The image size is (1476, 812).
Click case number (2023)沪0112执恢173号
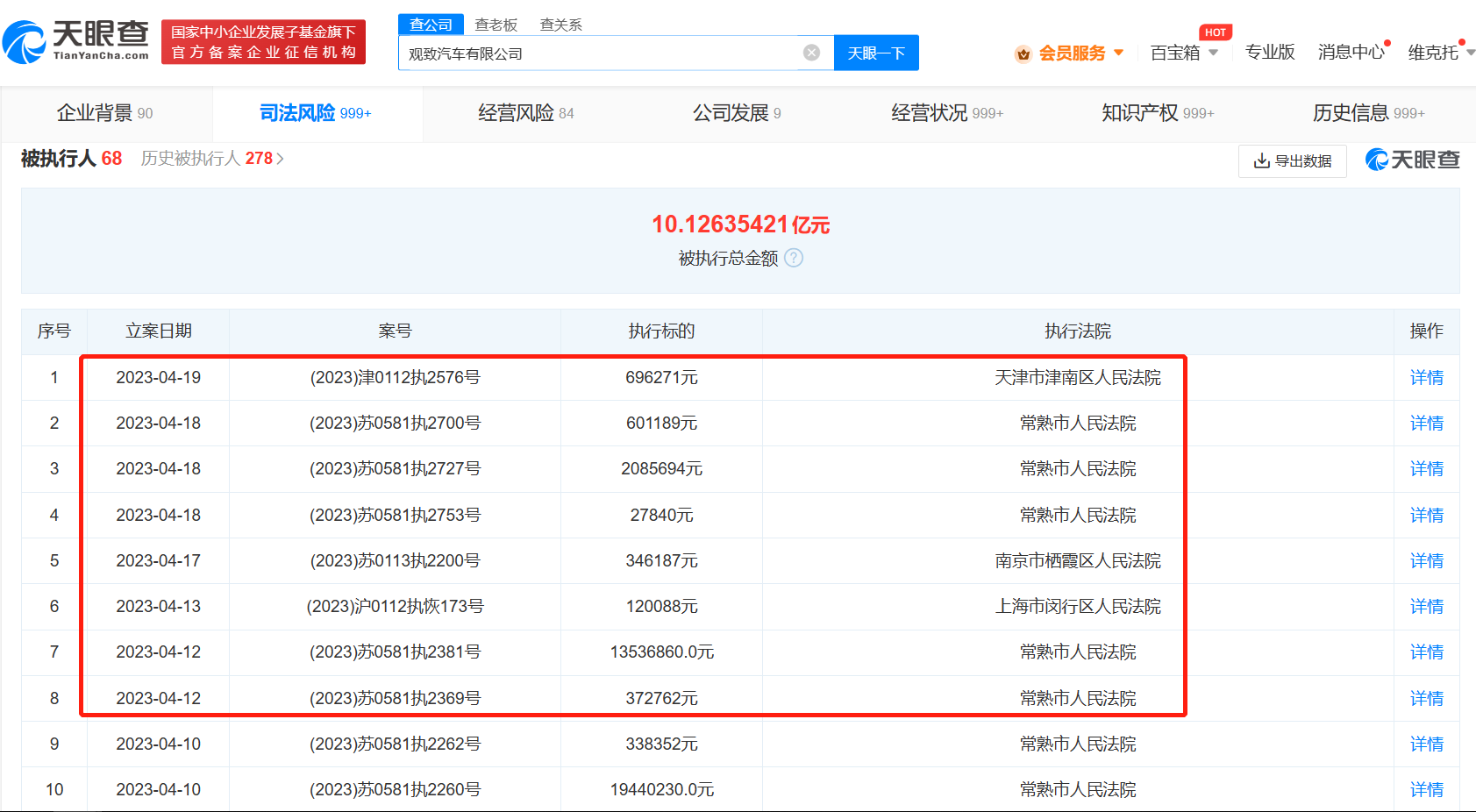(395, 607)
